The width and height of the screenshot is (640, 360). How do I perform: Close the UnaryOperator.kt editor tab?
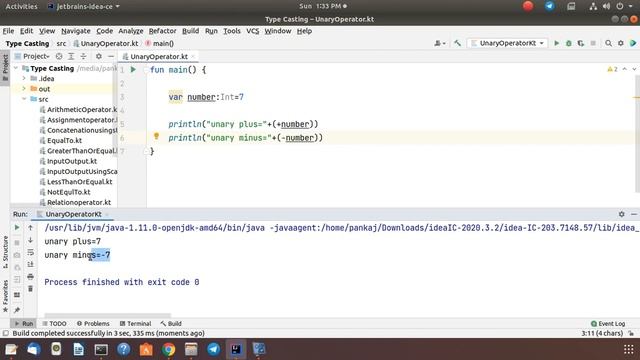(x=193, y=57)
